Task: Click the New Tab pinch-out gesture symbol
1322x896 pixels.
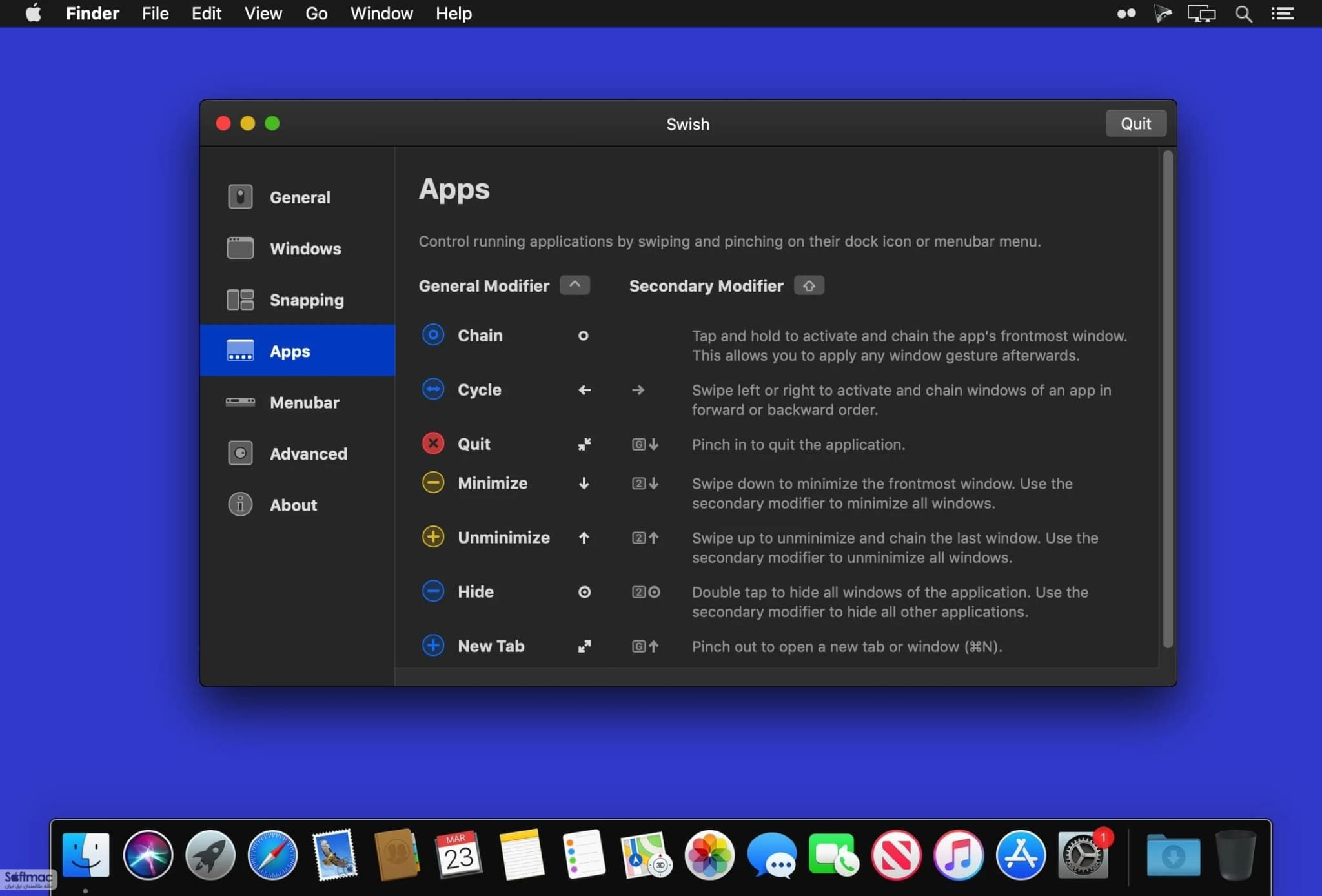Action: pos(584,646)
